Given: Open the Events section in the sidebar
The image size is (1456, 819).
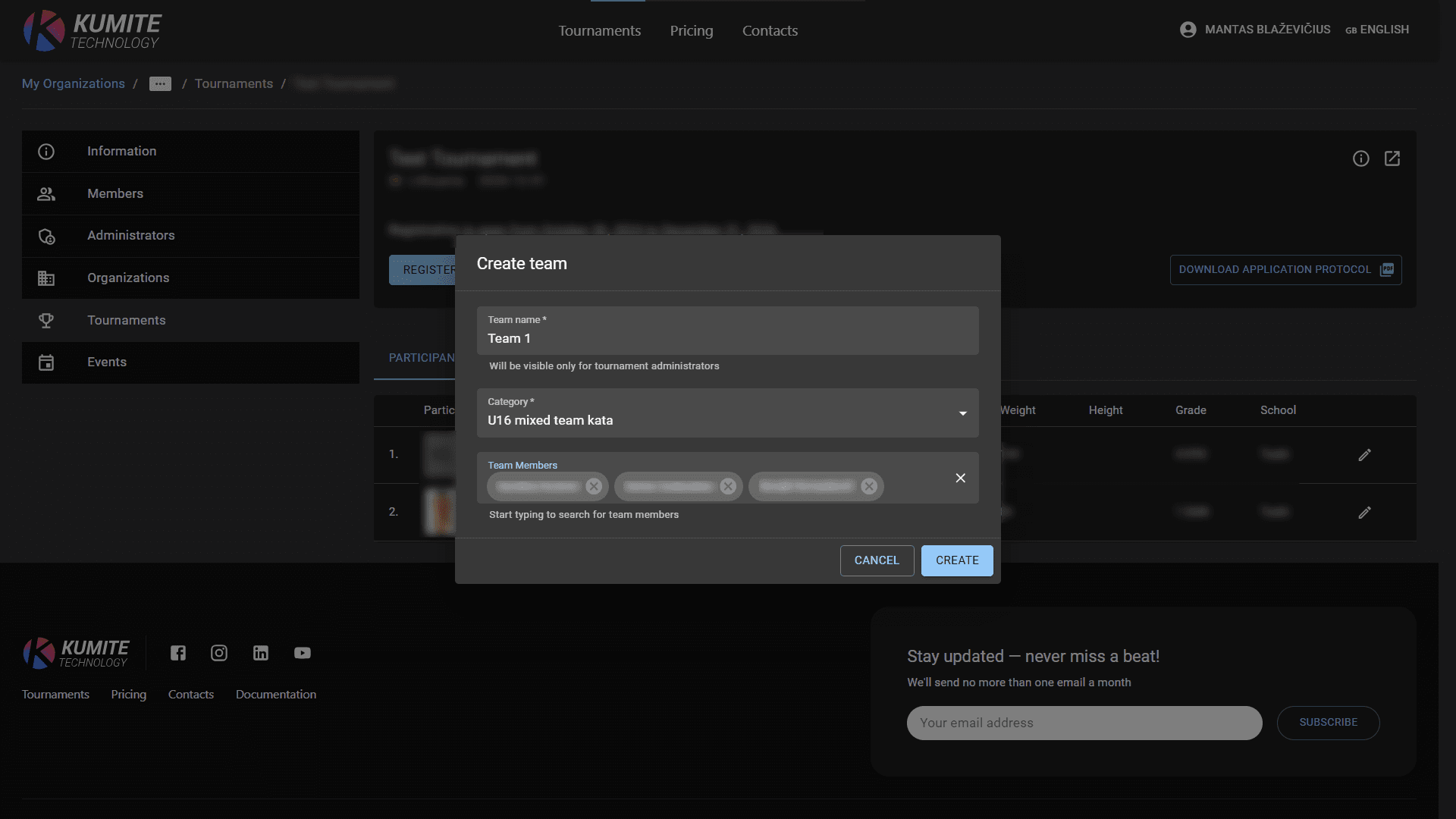Looking at the screenshot, I should 46,362.
